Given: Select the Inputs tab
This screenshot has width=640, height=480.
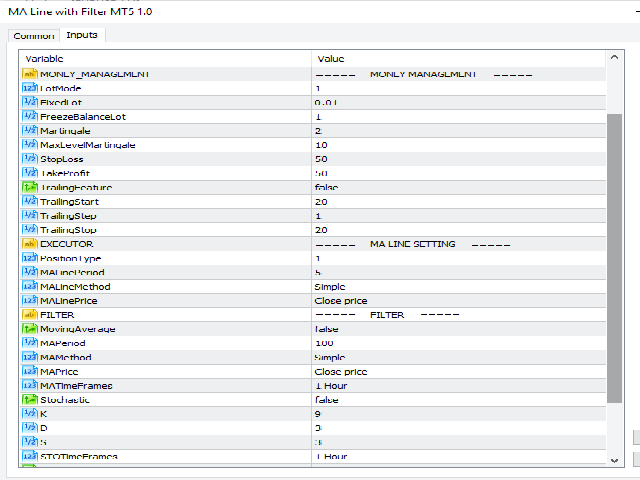Looking at the screenshot, I should [81, 36].
